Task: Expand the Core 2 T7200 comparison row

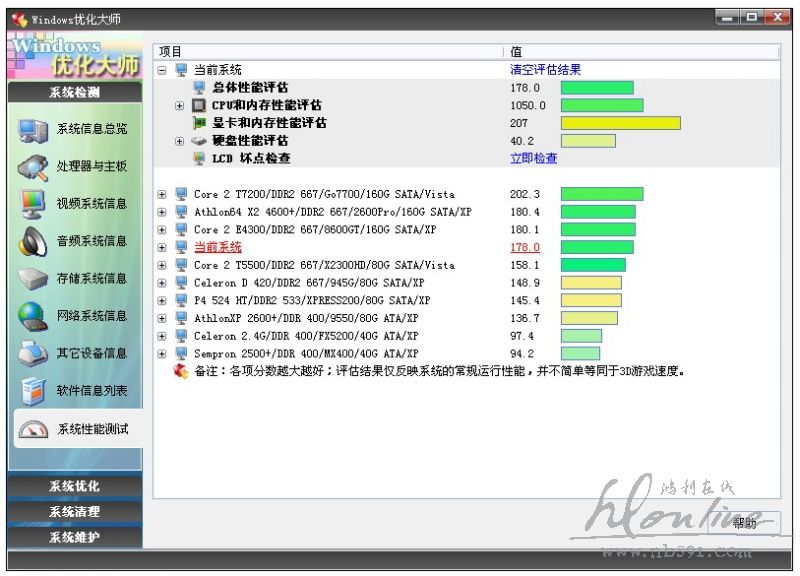Action: [x=162, y=194]
